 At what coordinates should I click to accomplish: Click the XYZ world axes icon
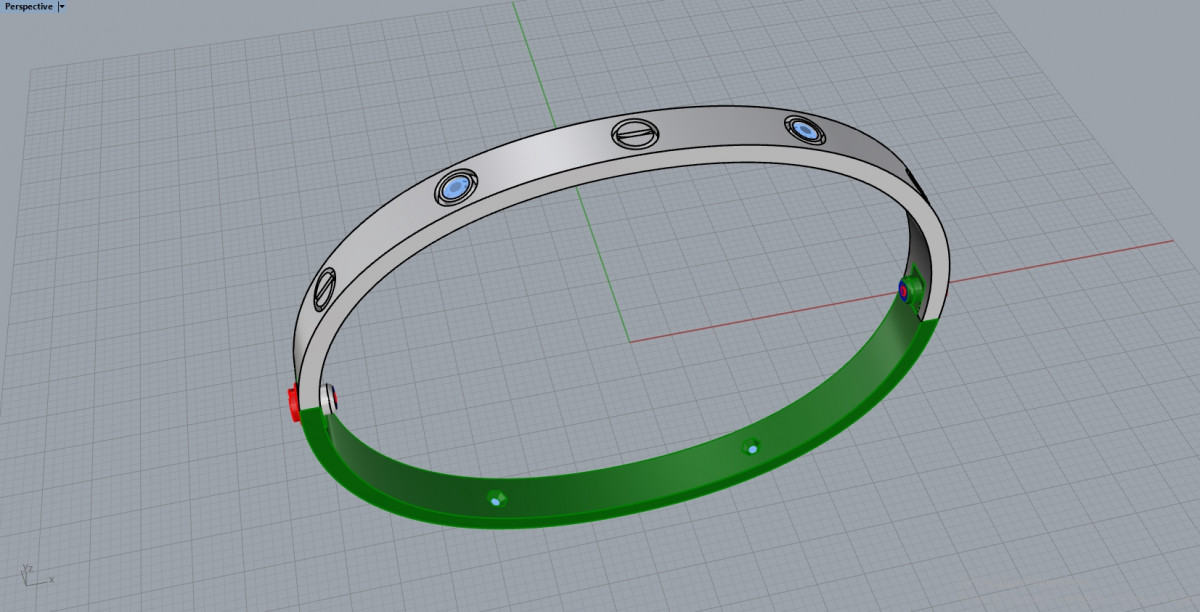point(32,574)
